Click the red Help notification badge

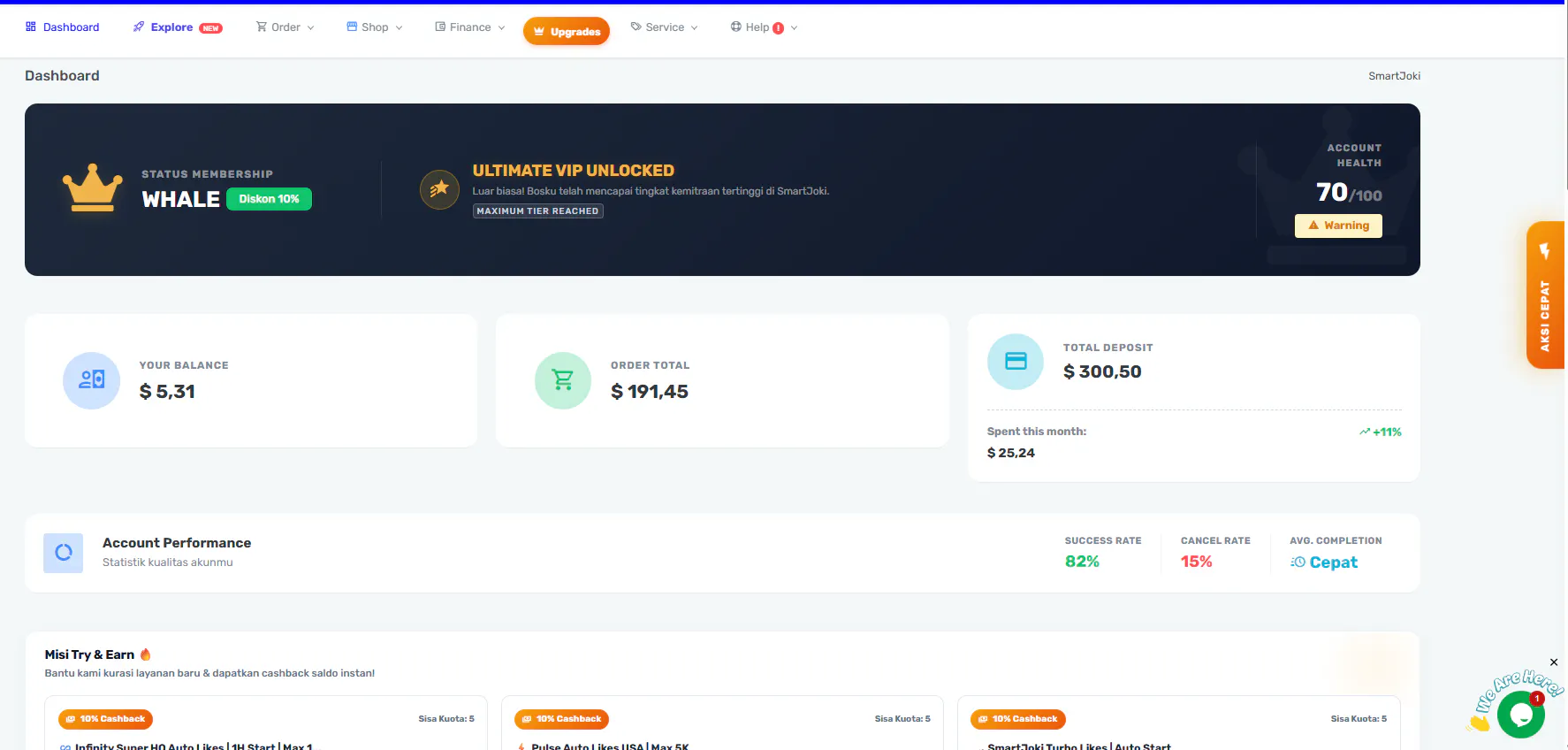(778, 28)
